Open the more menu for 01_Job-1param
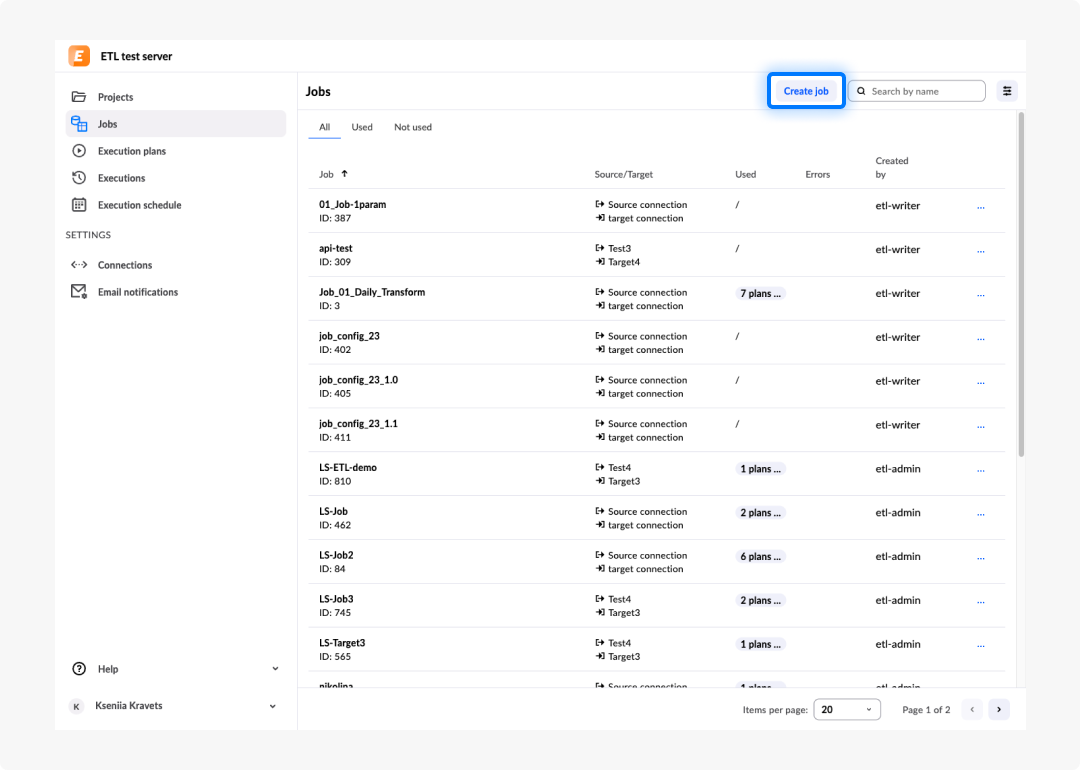The width and height of the screenshot is (1080, 770). pyautogui.click(x=981, y=207)
